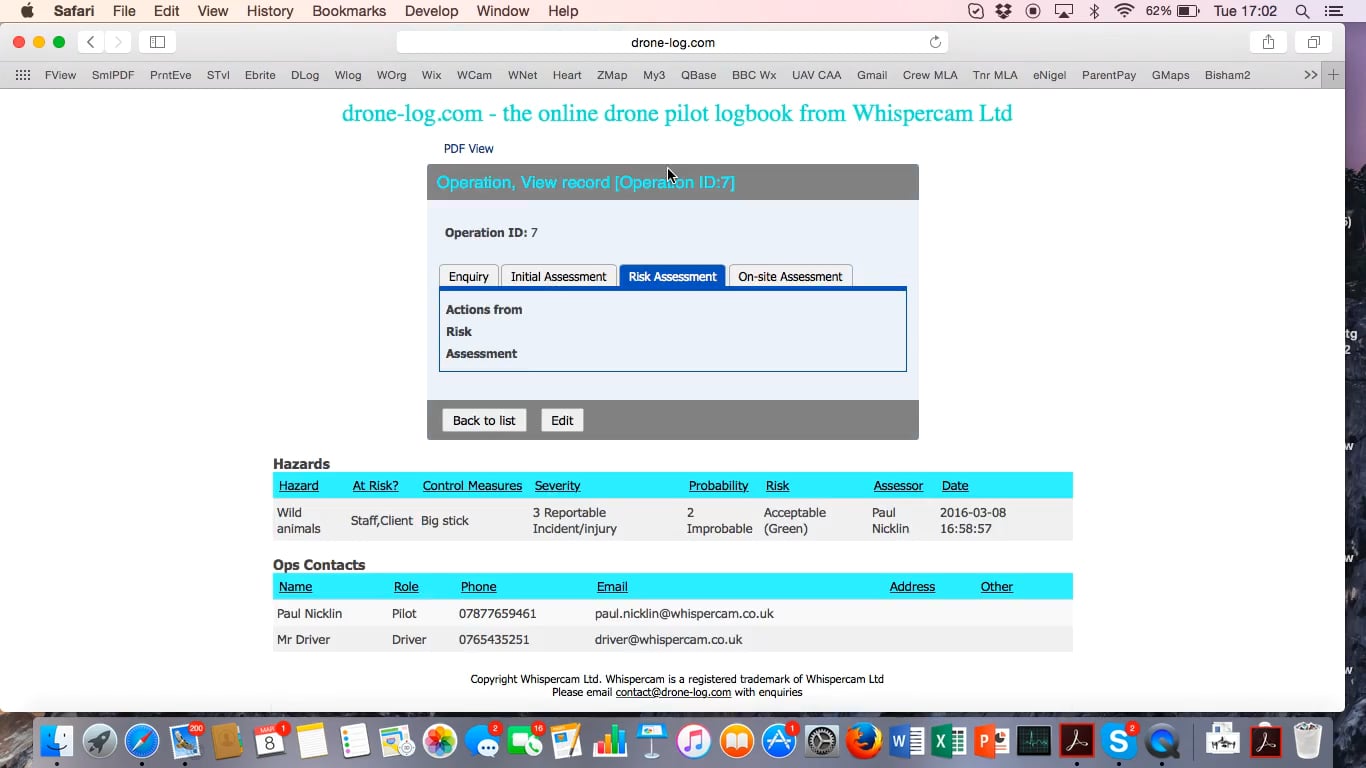This screenshot has height=768, width=1366.
Task: Open iBooks in the Dock
Action: pos(737,742)
